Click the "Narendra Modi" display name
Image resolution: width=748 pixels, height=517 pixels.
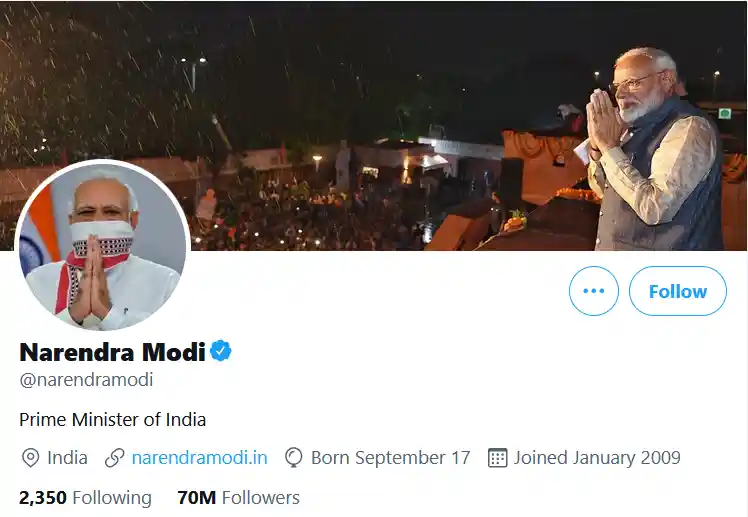pos(112,352)
